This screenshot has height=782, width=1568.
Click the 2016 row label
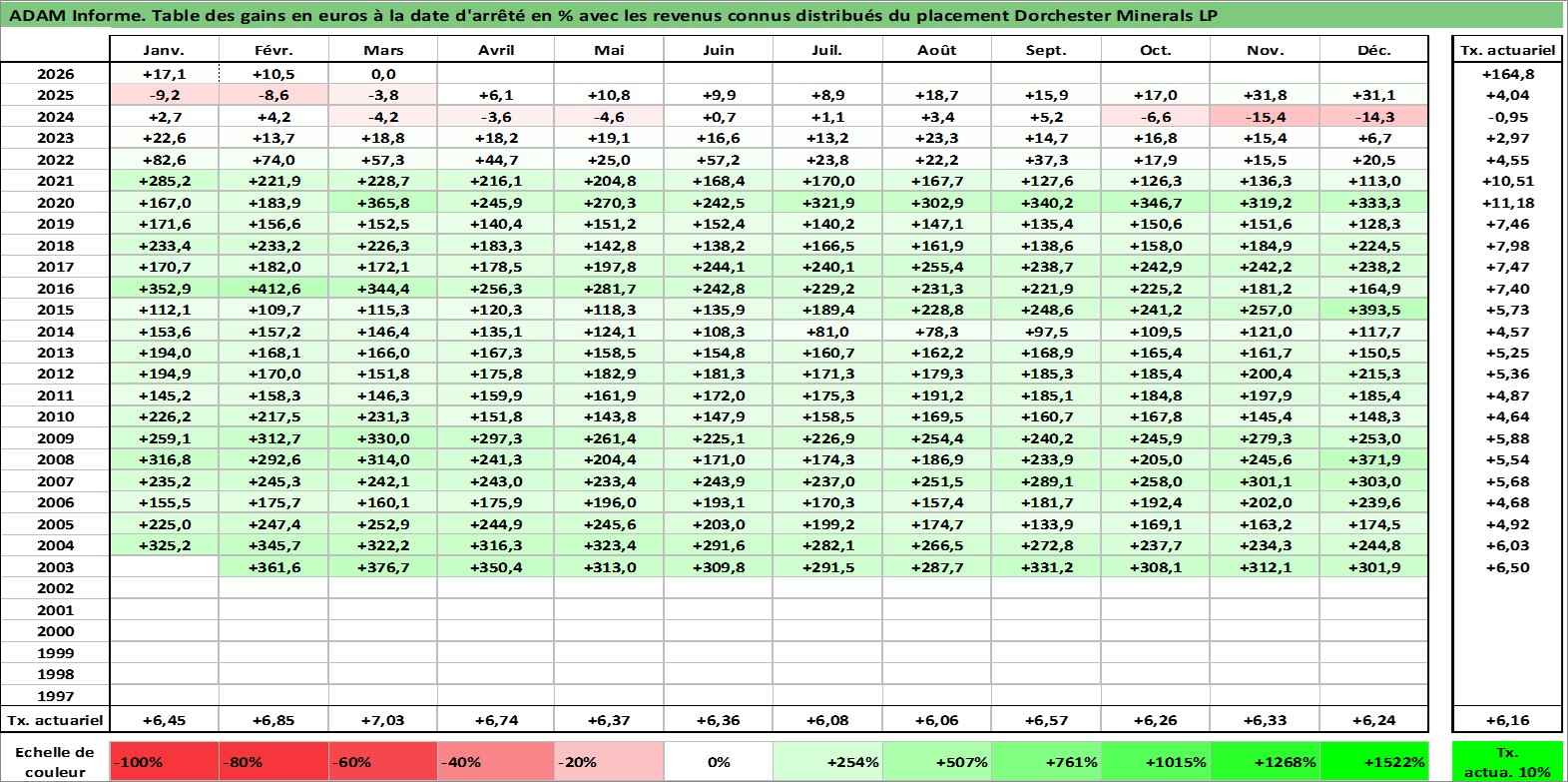(x=55, y=289)
